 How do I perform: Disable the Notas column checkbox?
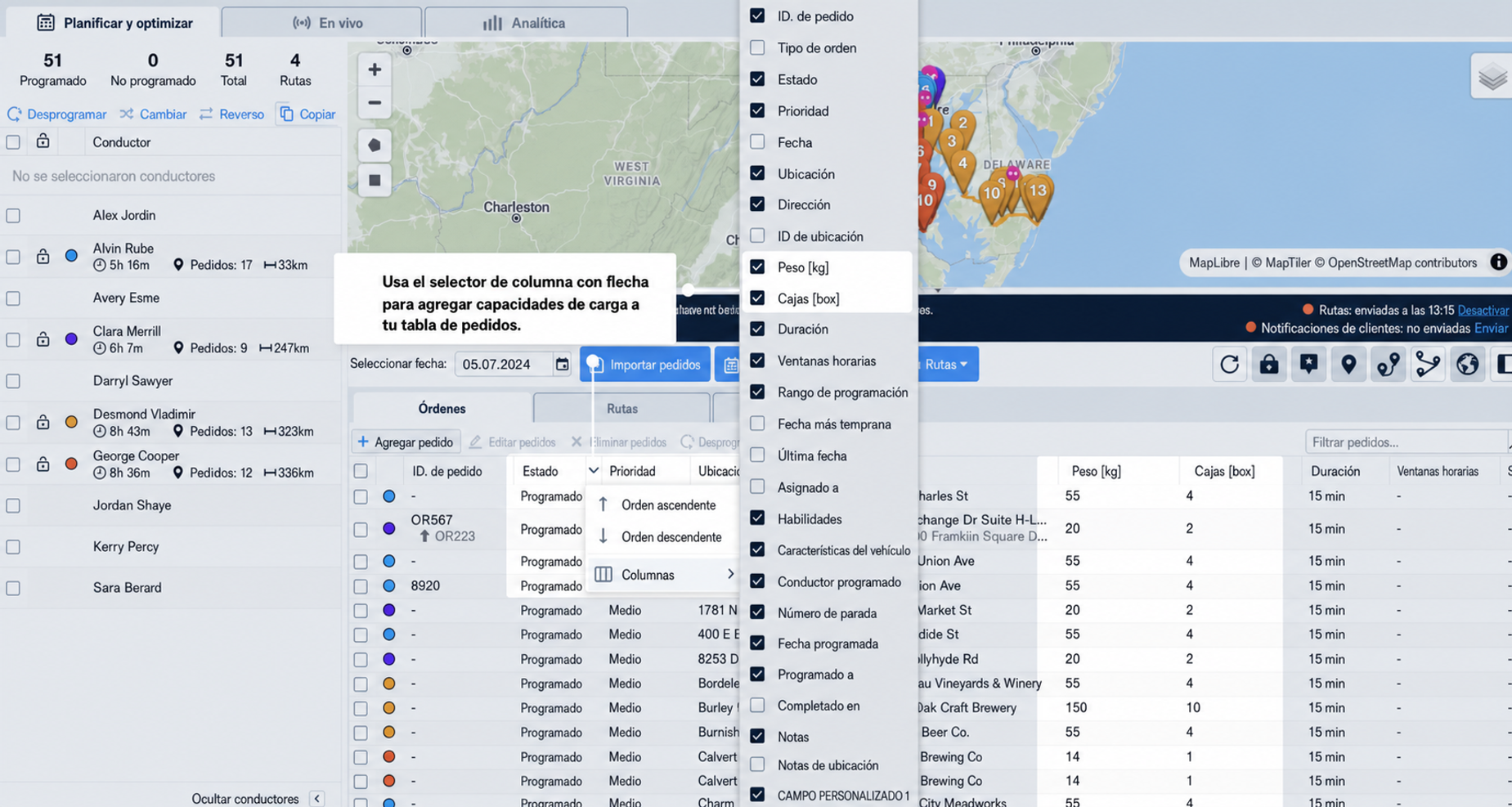[757, 736]
